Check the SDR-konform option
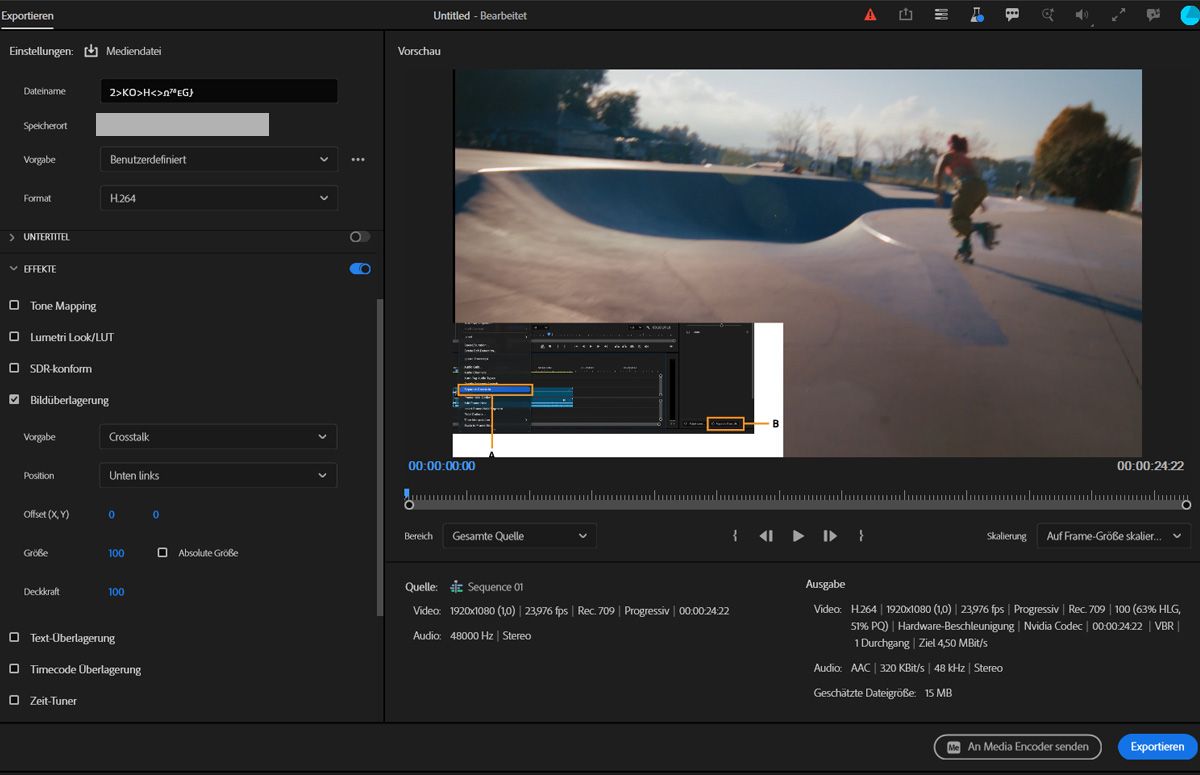This screenshot has width=1200, height=775. click(14, 368)
